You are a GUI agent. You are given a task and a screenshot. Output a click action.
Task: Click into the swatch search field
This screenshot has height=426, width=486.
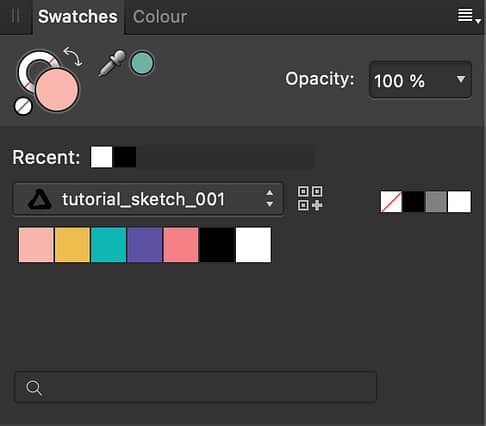(x=196, y=387)
